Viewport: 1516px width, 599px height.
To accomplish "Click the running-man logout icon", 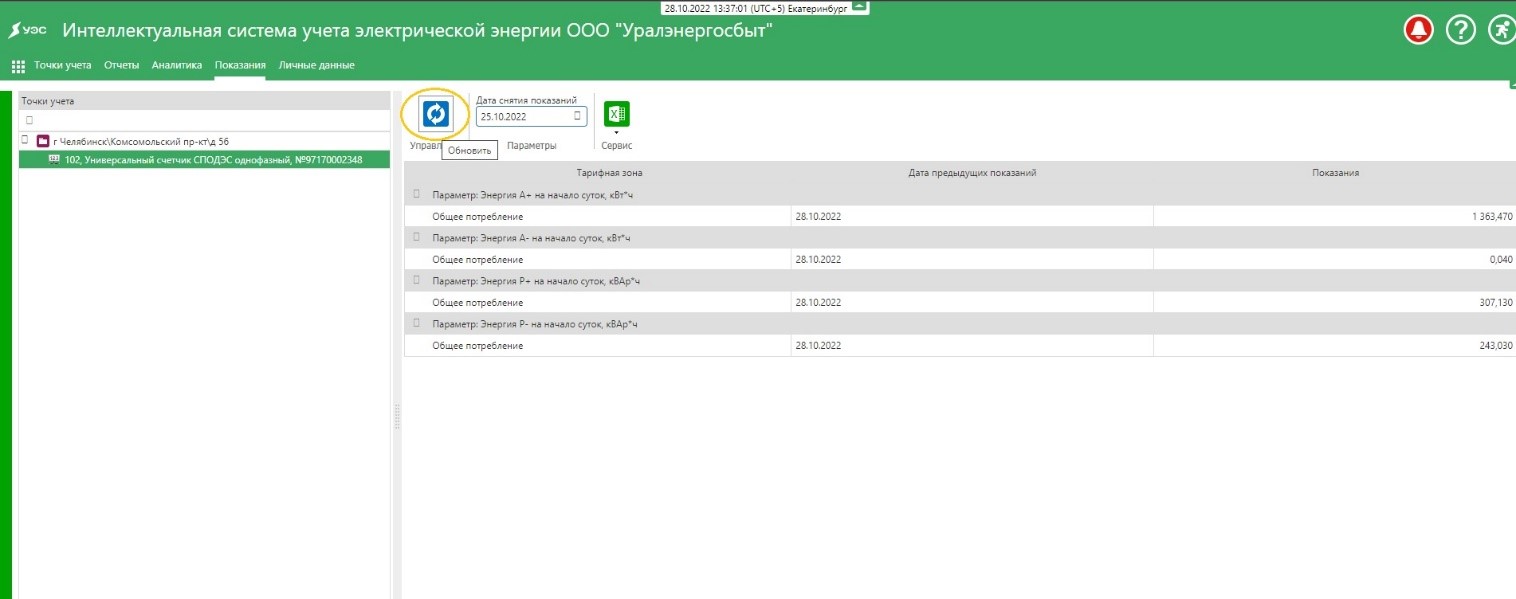I will point(1502,30).
